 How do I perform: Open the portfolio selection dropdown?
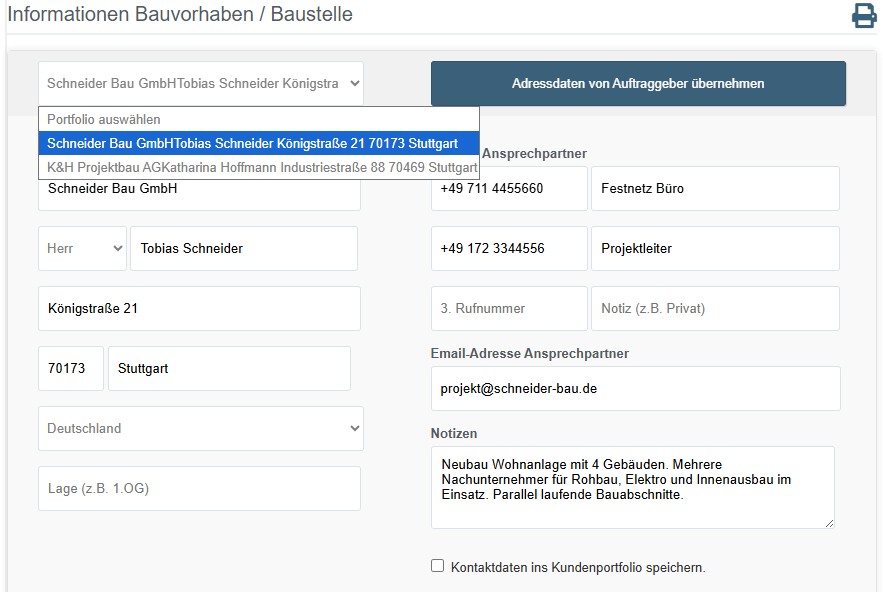click(201, 84)
